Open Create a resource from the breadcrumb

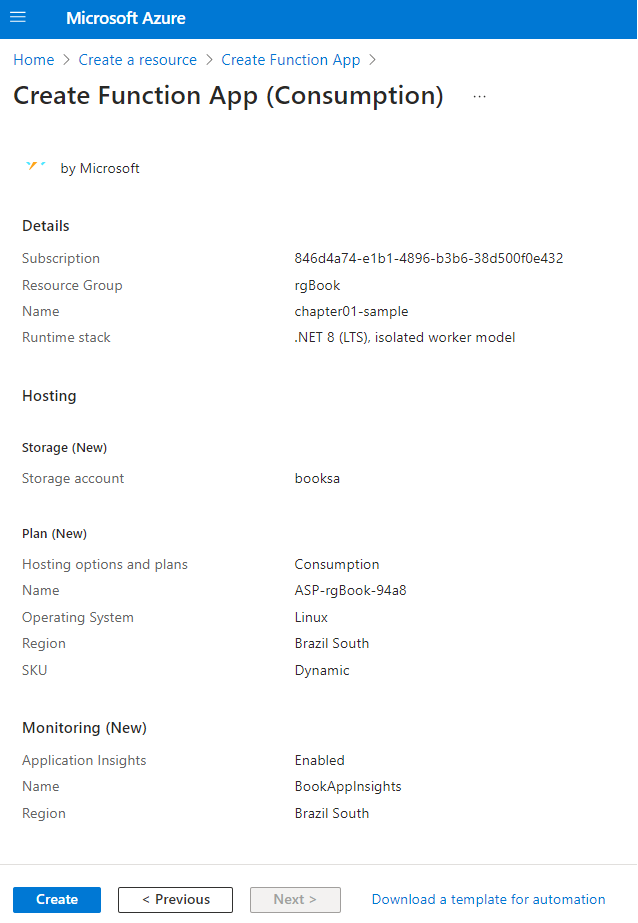137,60
